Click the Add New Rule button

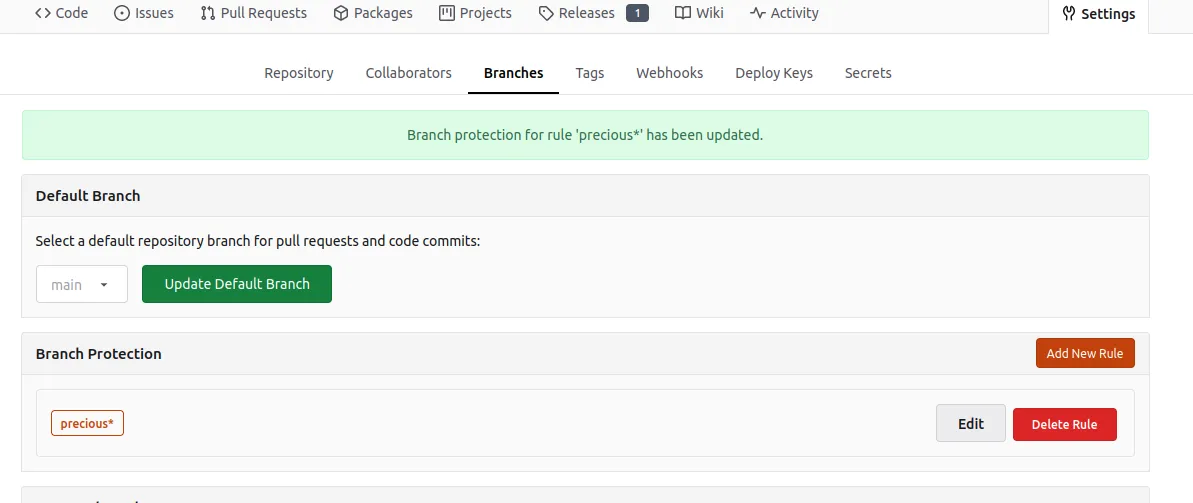click(x=1085, y=353)
